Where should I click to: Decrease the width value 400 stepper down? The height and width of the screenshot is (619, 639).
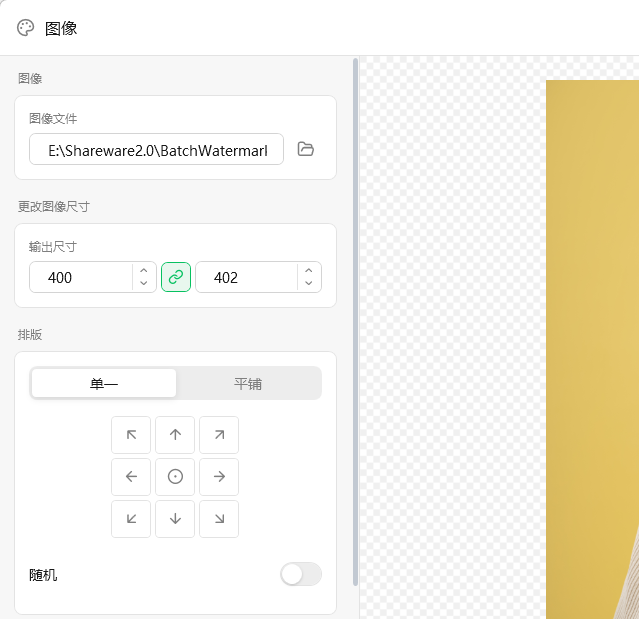[143, 283]
